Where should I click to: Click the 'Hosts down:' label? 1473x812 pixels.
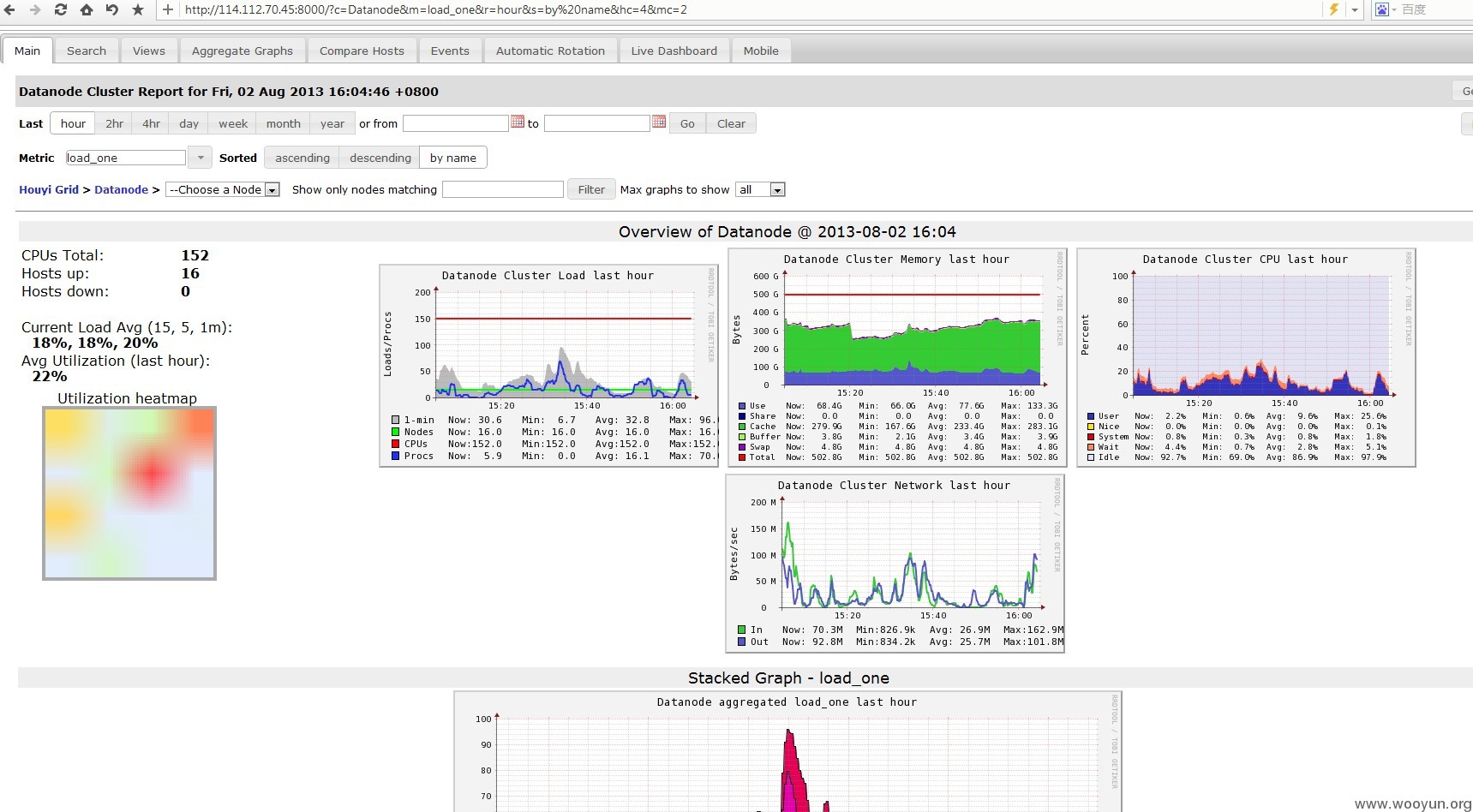pyautogui.click(x=65, y=291)
